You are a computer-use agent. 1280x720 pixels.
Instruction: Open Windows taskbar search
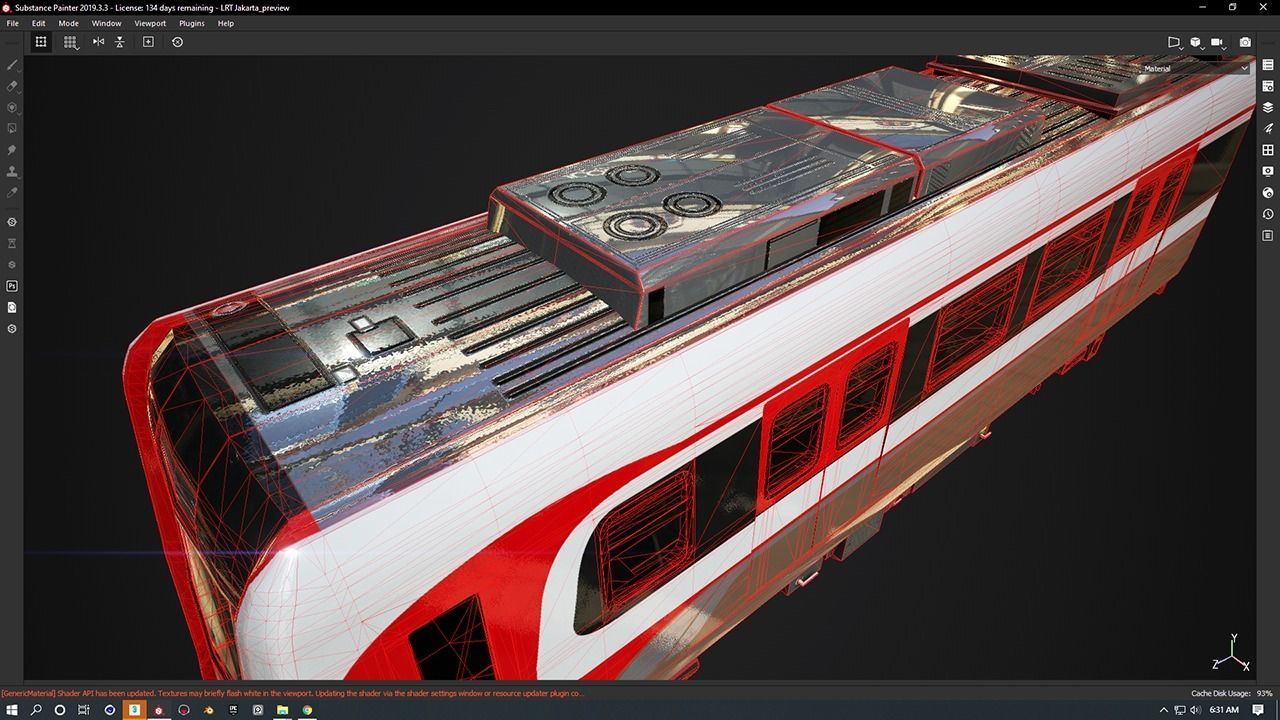(36, 710)
